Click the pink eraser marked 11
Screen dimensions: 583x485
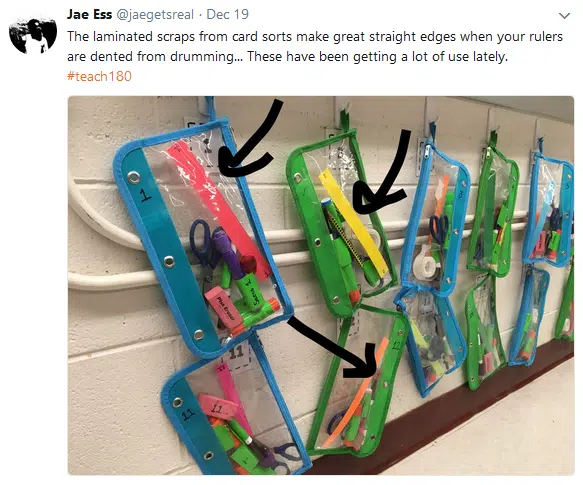[218, 407]
